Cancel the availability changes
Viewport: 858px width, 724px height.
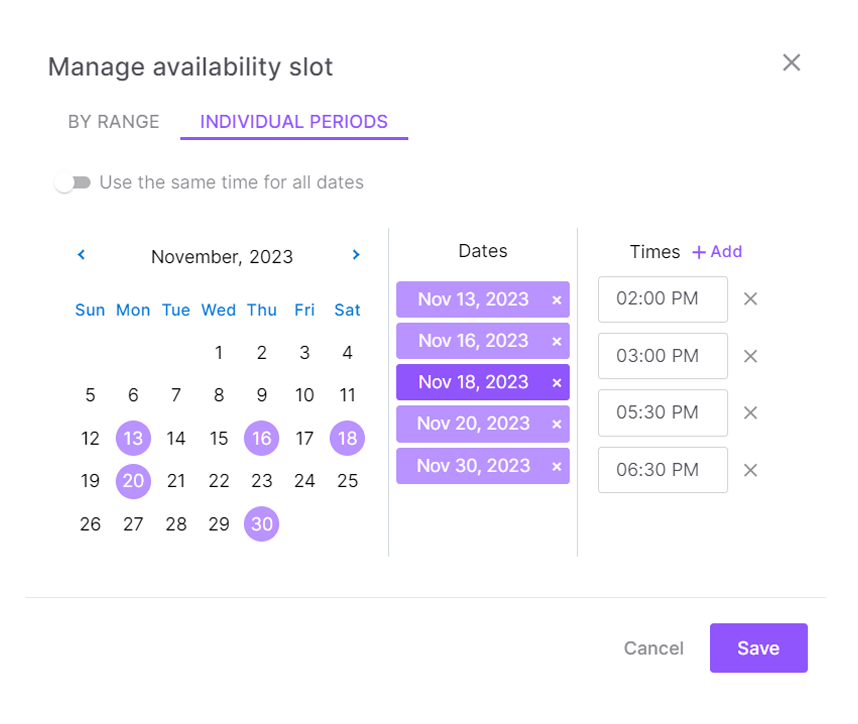(653, 648)
